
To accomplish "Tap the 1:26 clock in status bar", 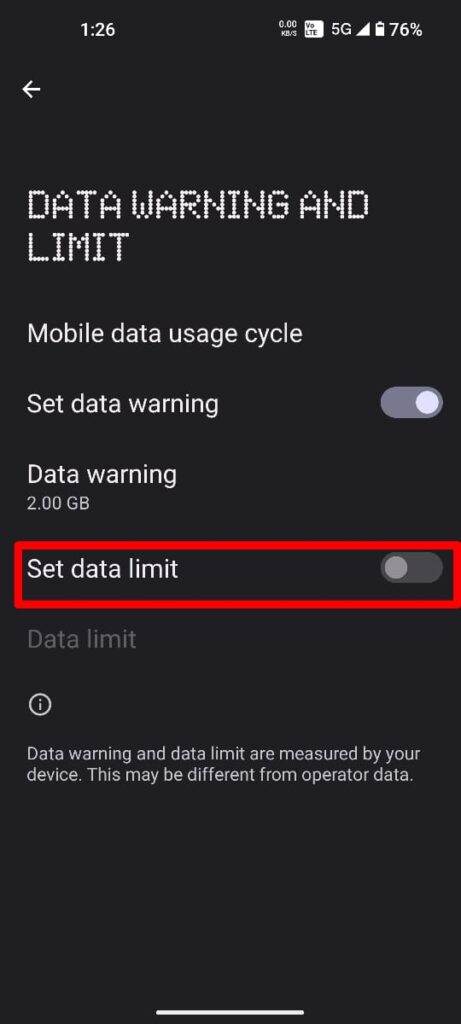I will tap(98, 29).
